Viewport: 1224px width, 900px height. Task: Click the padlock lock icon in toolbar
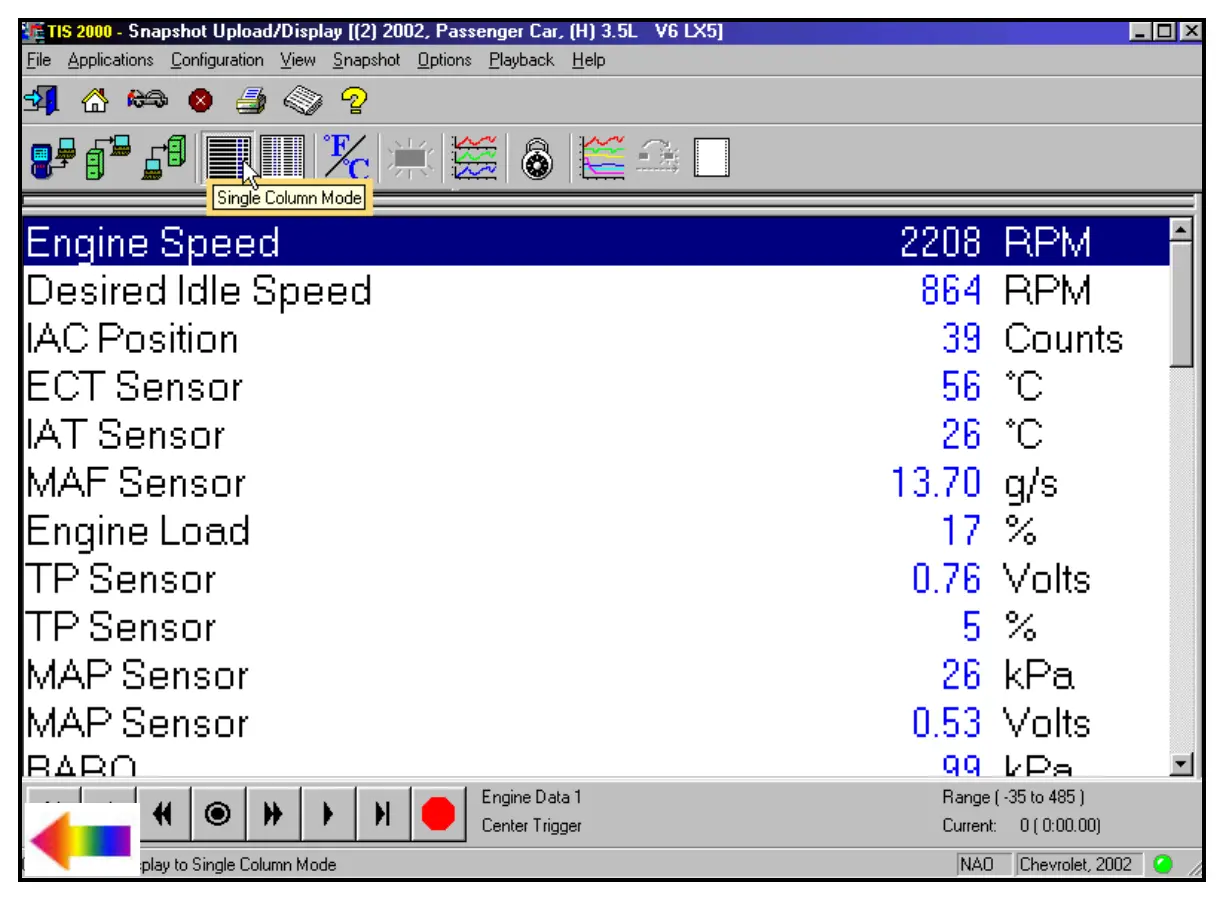pyautogui.click(x=538, y=158)
